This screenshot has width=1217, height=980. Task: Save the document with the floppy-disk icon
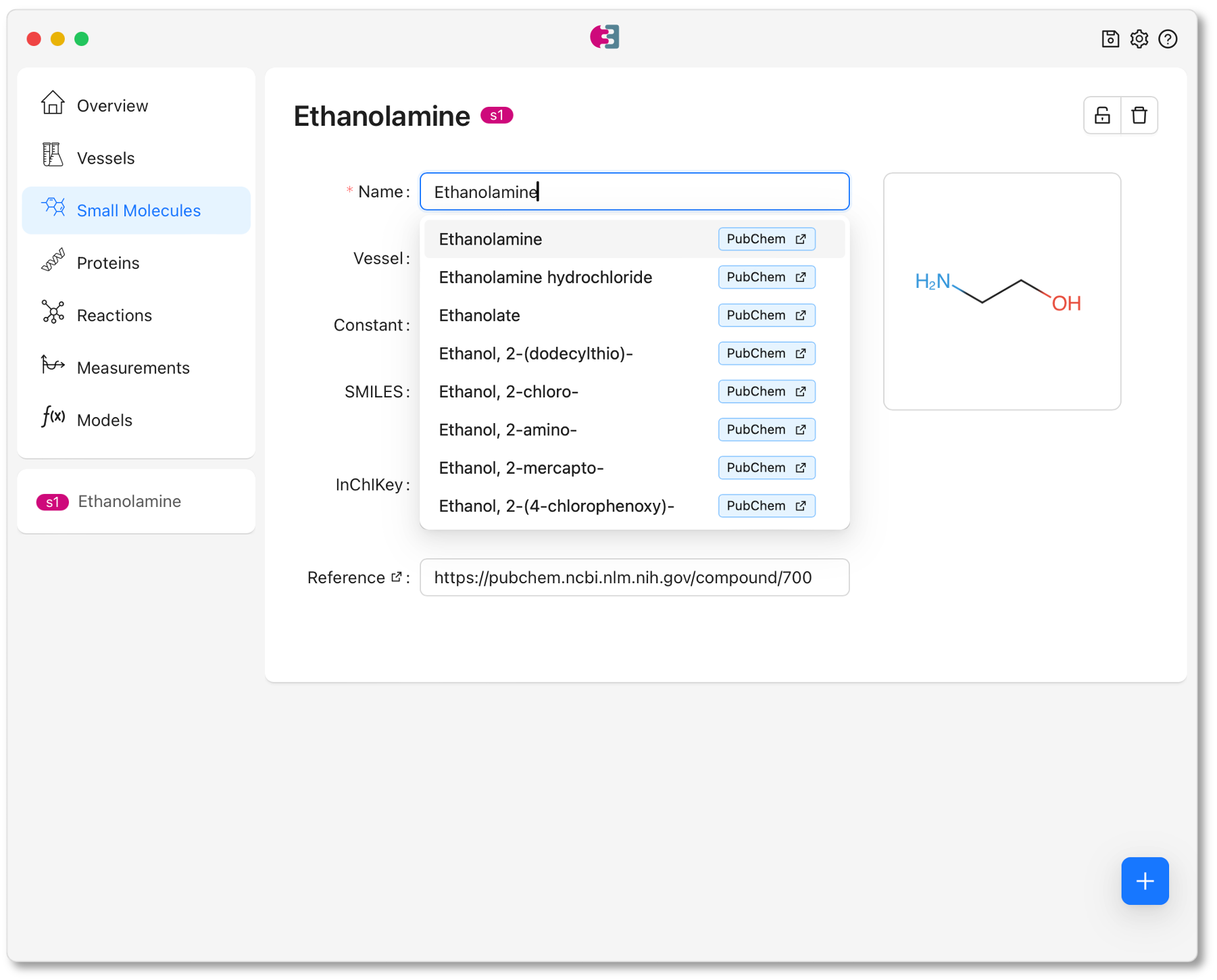pyautogui.click(x=1110, y=39)
